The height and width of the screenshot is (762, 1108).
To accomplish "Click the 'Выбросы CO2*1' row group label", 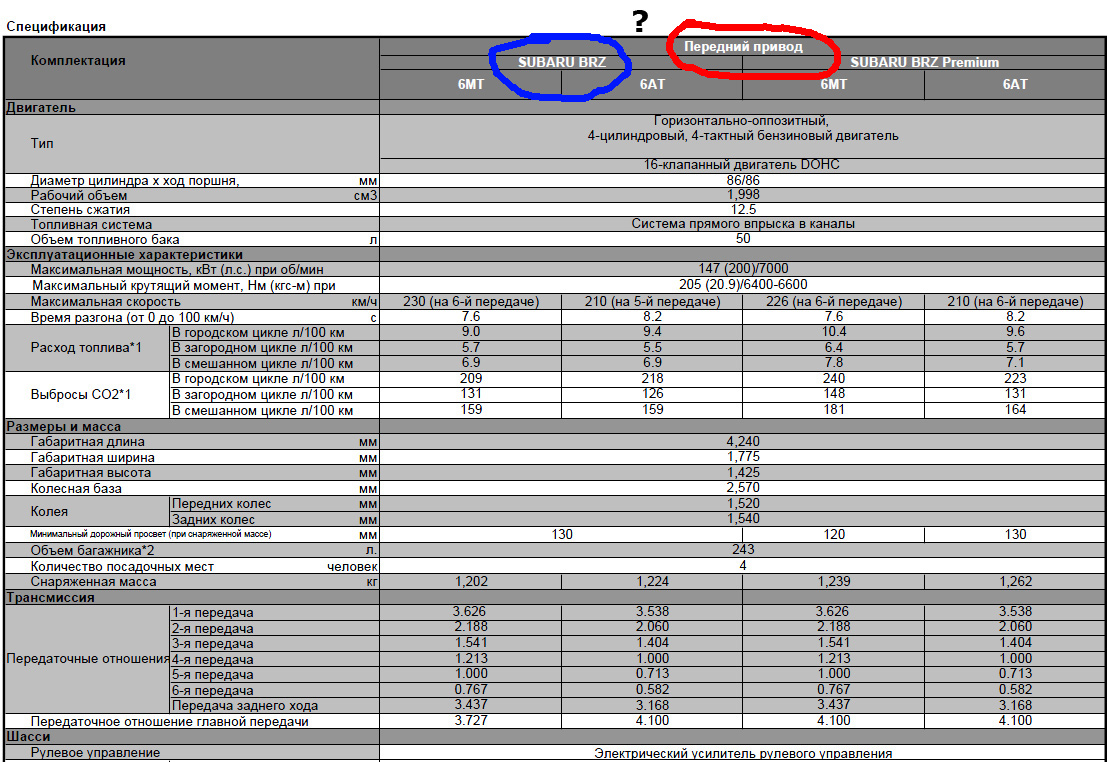I will click(x=81, y=394).
